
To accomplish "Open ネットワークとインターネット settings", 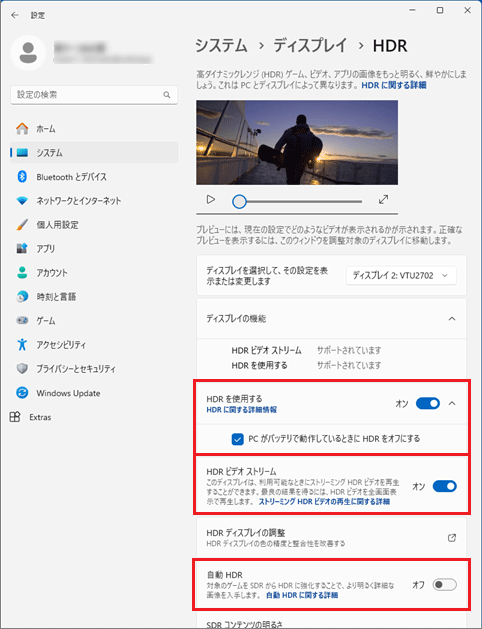I will coord(94,201).
